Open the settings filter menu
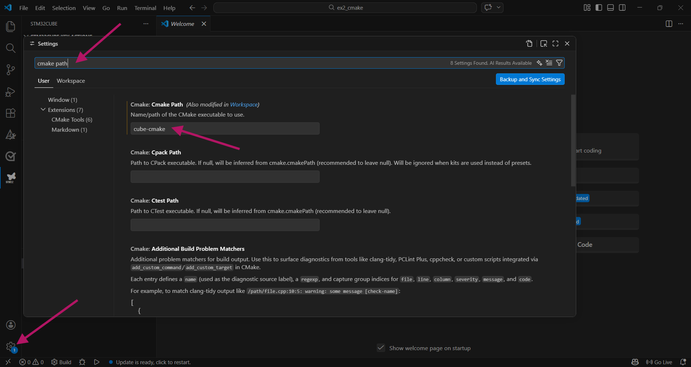The height and width of the screenshot is (367, 691). click(559, 63)
